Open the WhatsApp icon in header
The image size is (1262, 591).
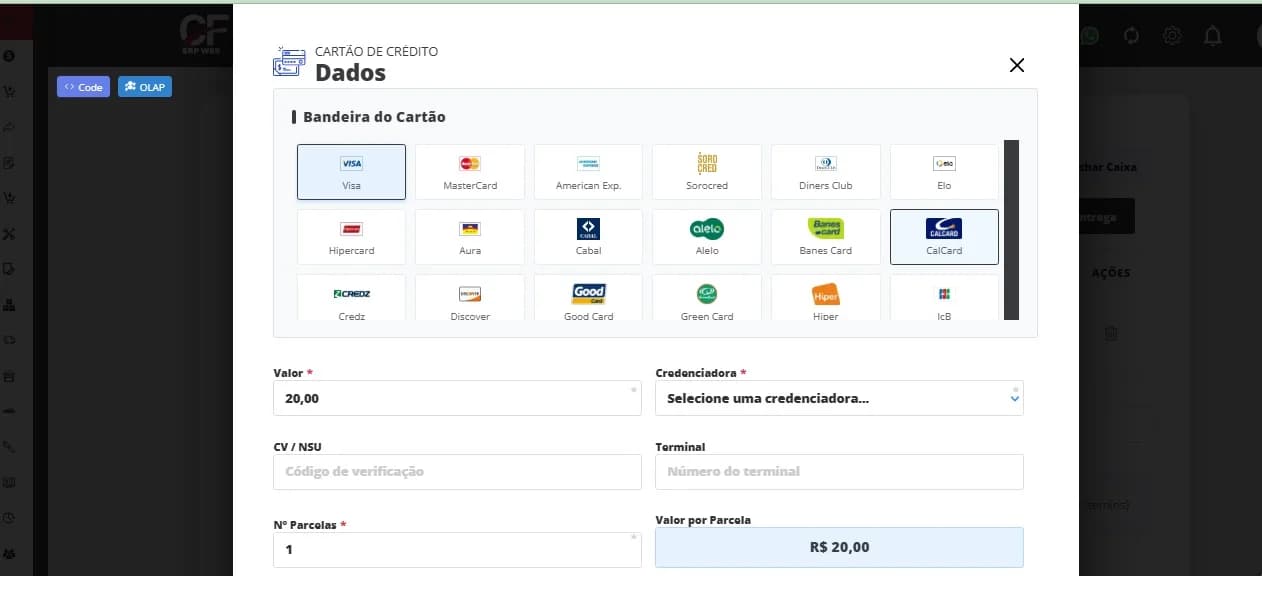[1090, 36]
